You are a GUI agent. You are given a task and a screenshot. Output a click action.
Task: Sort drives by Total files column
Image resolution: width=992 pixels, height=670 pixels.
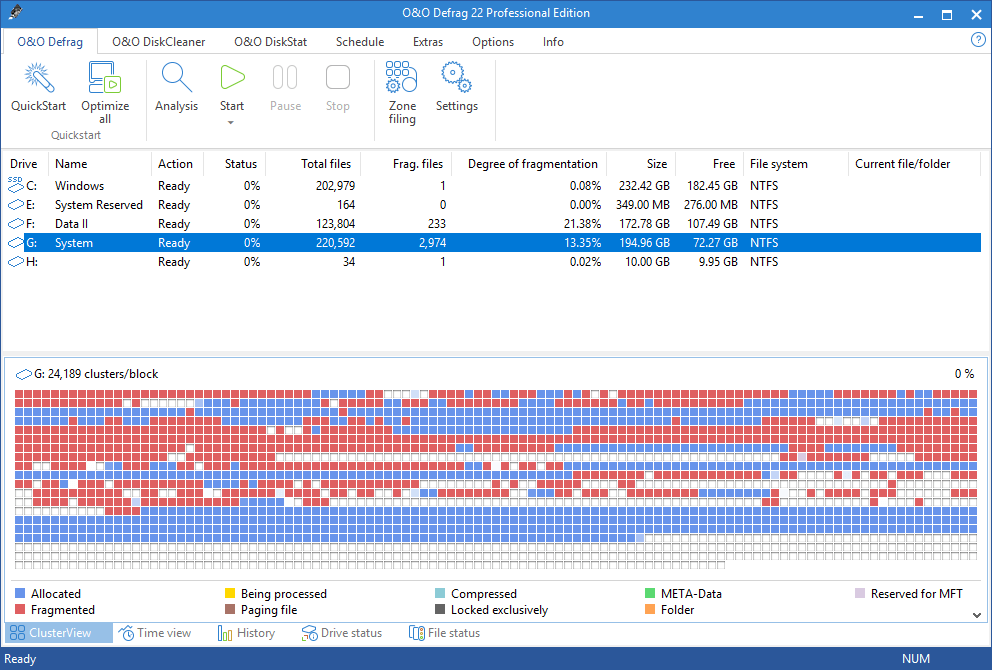[x=327, y=164]
